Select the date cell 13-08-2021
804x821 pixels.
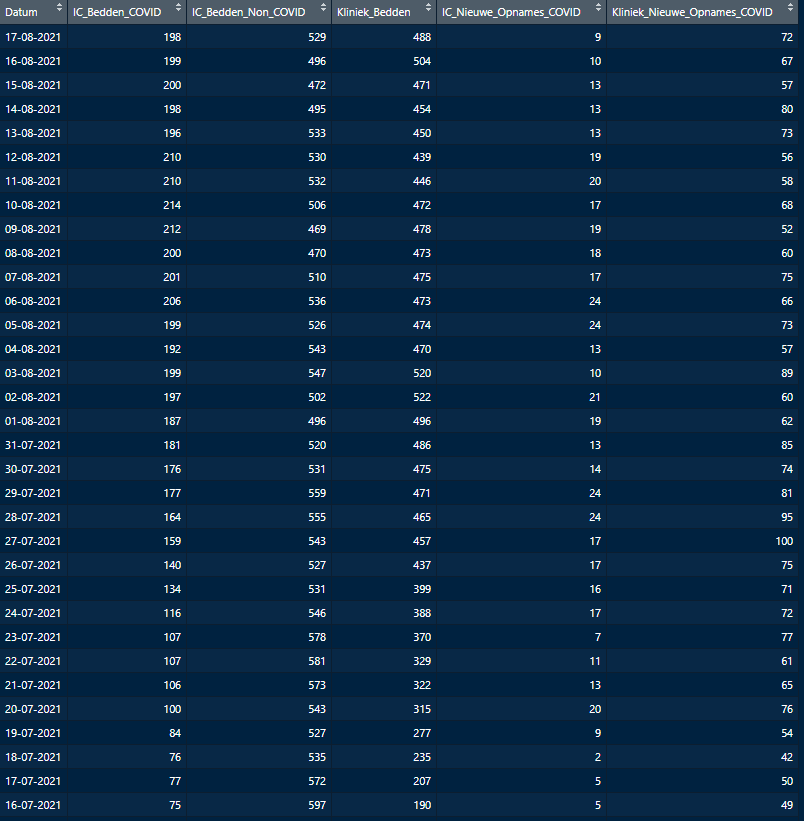pyautogui.click(x=33, y=133)
